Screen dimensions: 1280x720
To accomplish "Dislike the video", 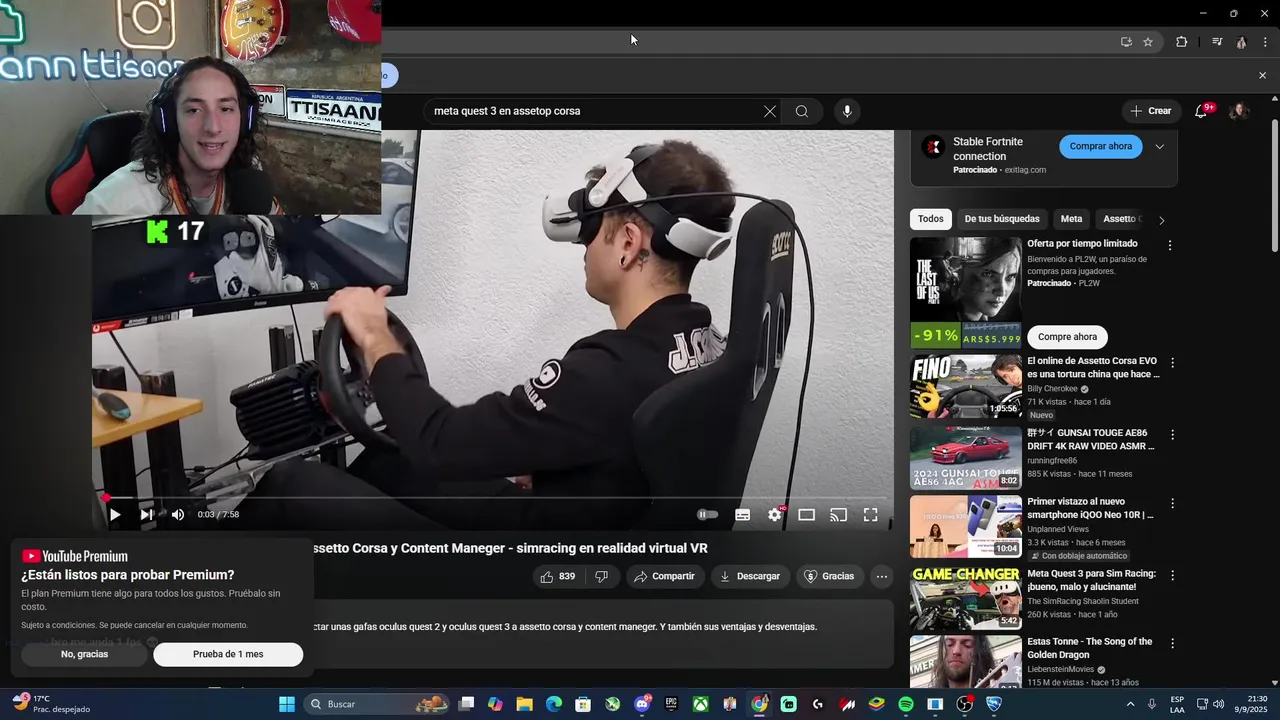I will (601, 576).
